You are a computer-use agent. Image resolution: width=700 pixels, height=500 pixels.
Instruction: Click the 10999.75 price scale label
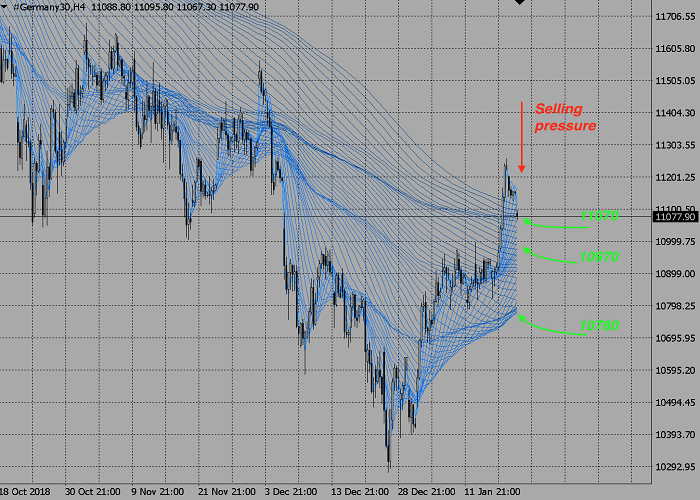[675, 242]
